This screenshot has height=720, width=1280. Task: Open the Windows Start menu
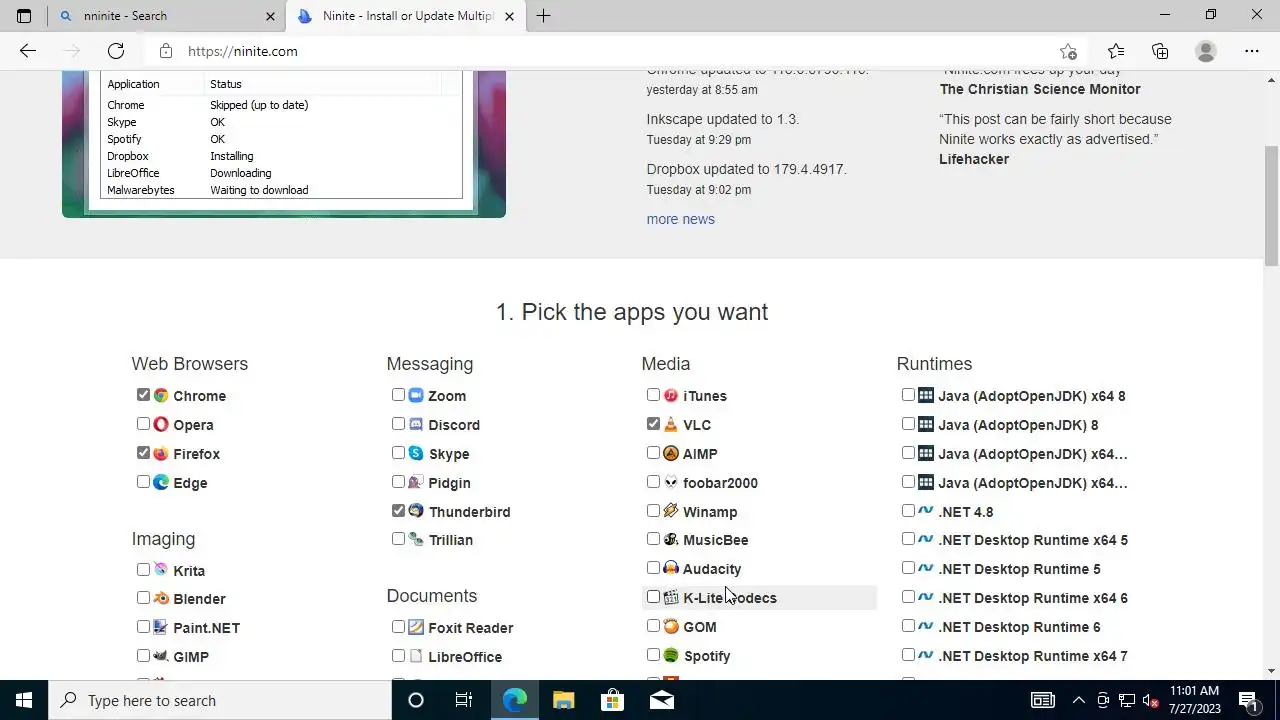(24, 700)
